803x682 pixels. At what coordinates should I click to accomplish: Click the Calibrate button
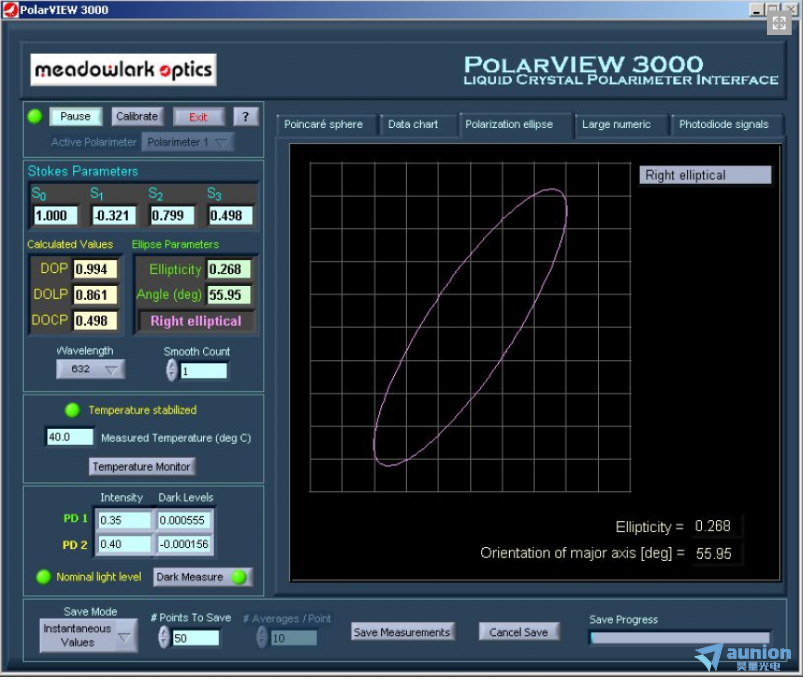(137, 117)
